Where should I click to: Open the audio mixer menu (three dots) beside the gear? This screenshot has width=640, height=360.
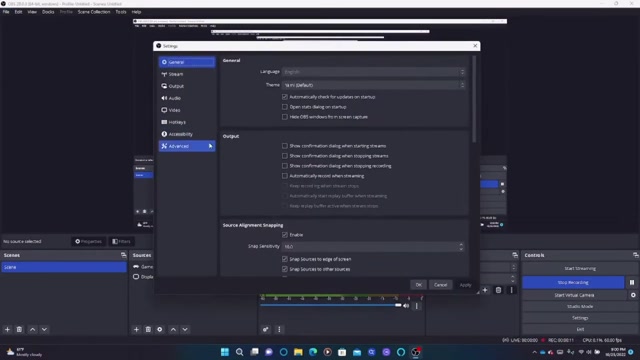click(x=279, y=329)
